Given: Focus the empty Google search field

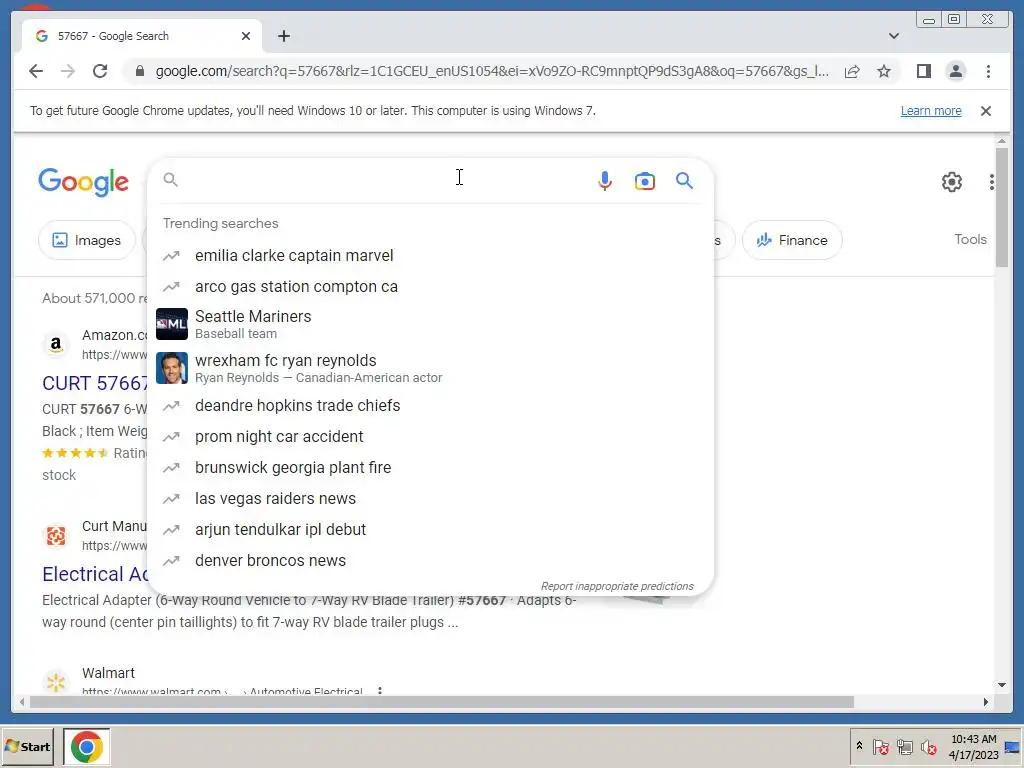Looking at the screenshot, I should coord(385,180).
